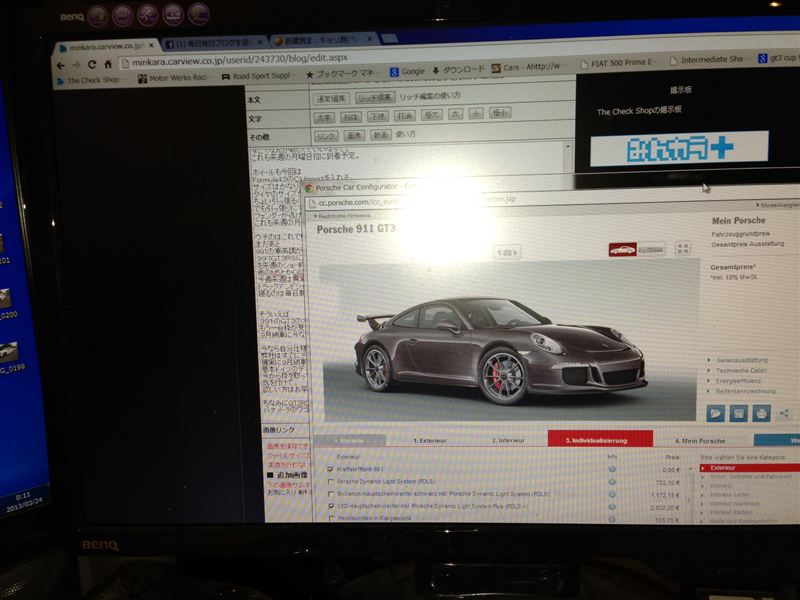Open Motor Werks Racing bookmark
The height and width of the screenshot is (600, 800).
172,78
